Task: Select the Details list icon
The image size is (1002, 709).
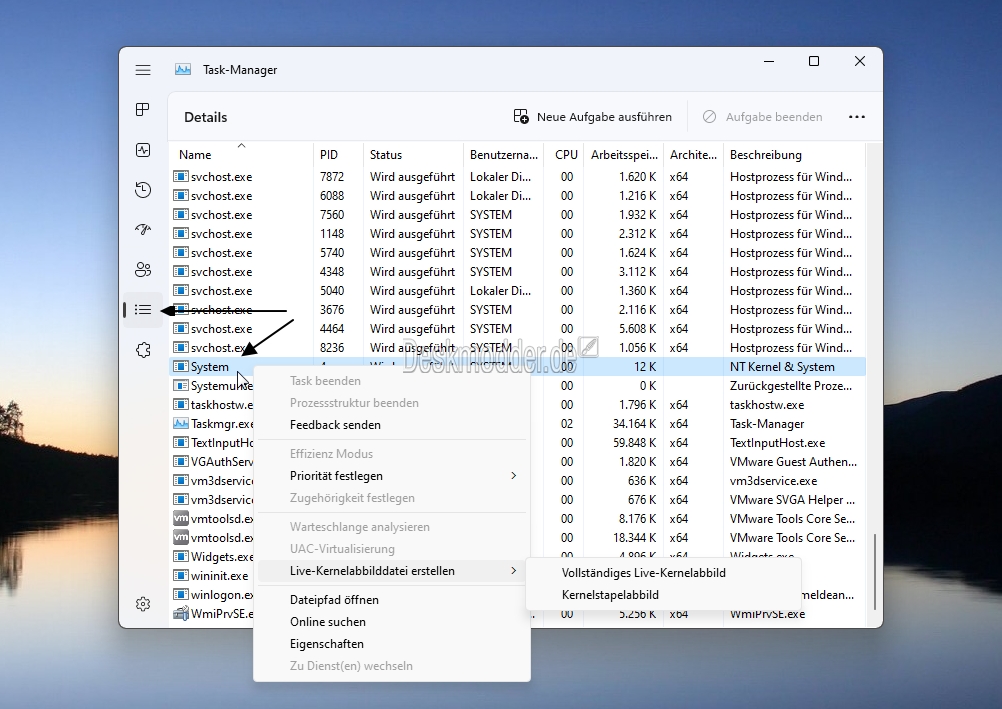Action: [x=143, y=310]
